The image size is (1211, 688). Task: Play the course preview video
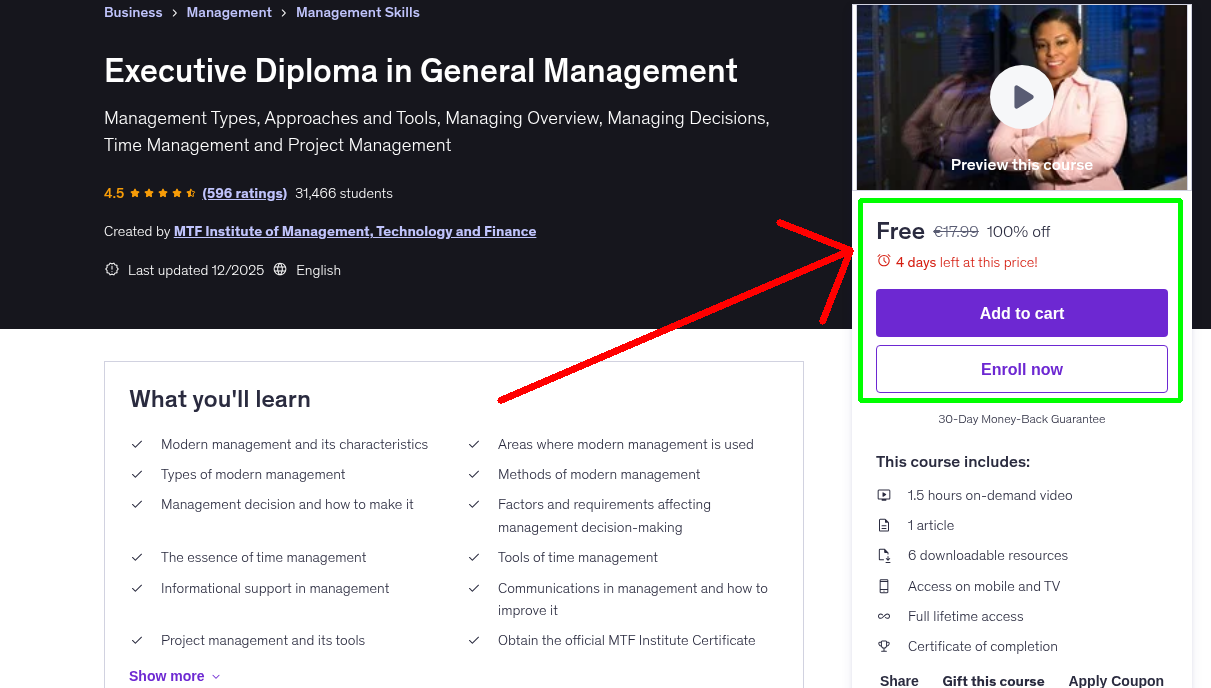coord(1021,96)
